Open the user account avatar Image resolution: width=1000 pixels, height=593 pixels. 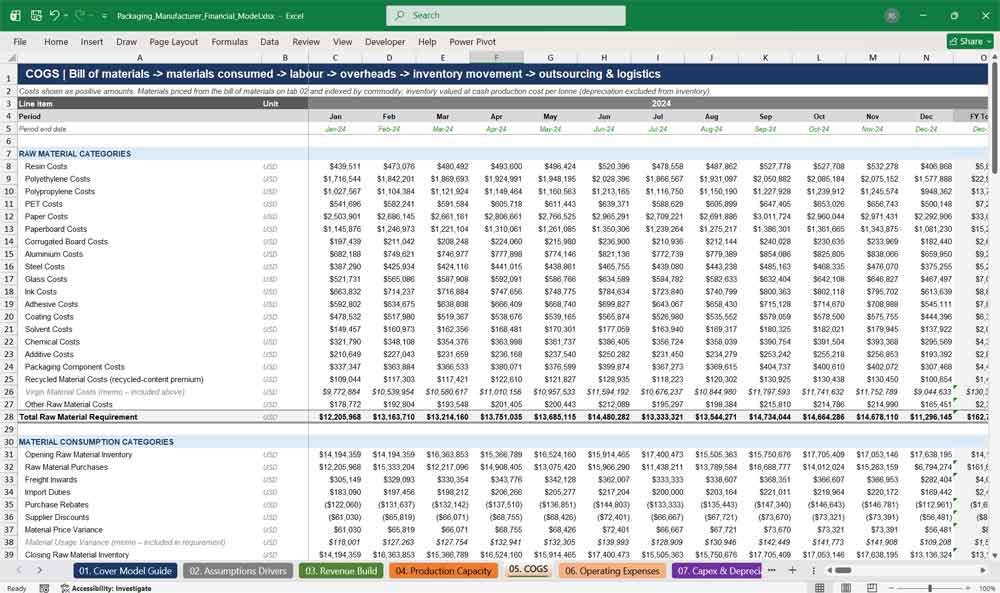click(892, 16)
